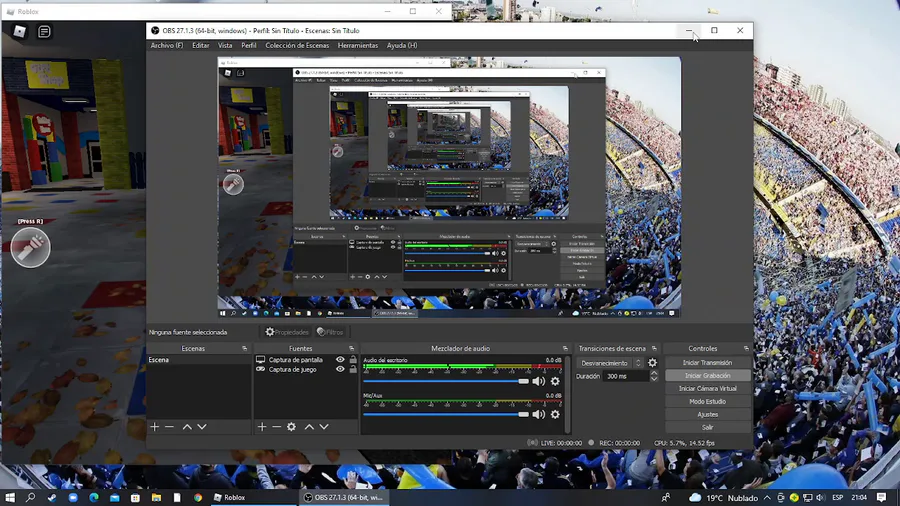
Task: Open the Desvanecimiento transition dropdown
Action: (x=610, y=363)
